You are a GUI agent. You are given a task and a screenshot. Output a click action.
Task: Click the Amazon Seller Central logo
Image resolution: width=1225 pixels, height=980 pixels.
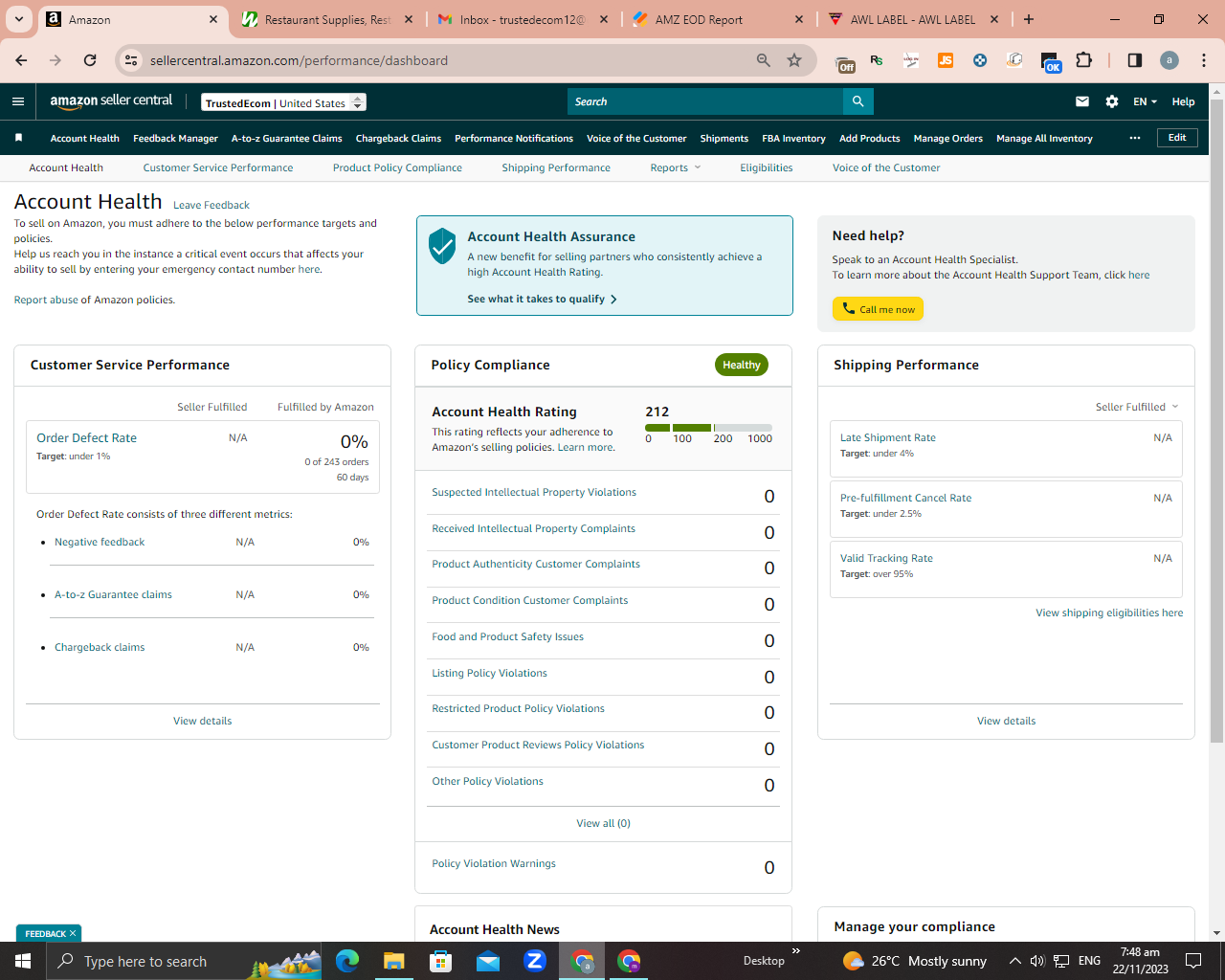[111, 101]
